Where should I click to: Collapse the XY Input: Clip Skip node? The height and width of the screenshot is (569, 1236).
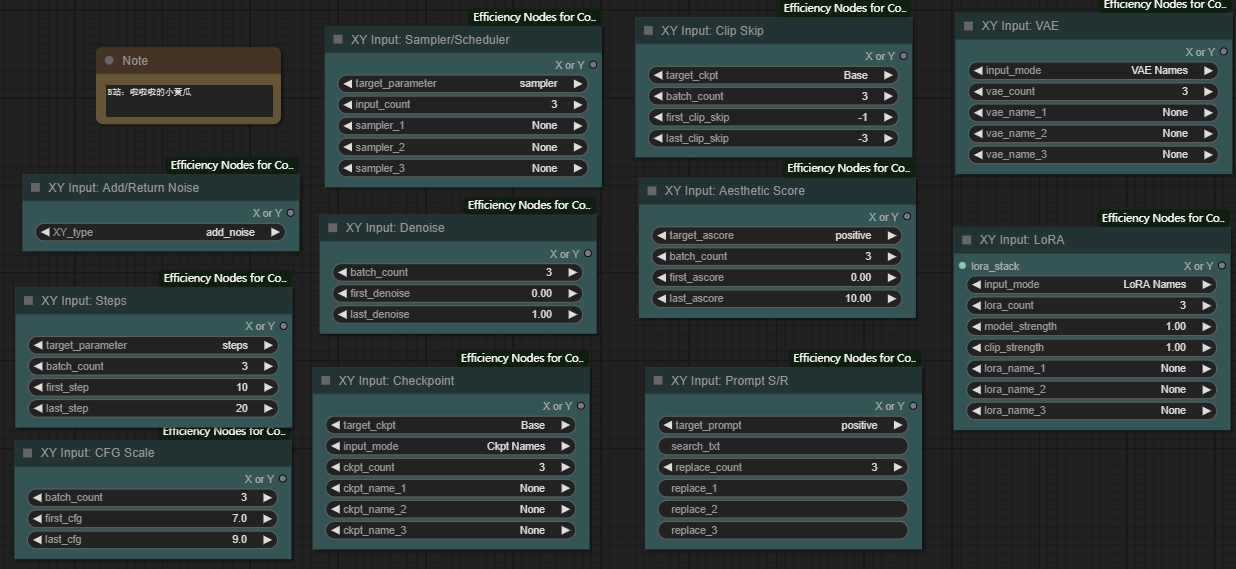click(x=648, y=31)
